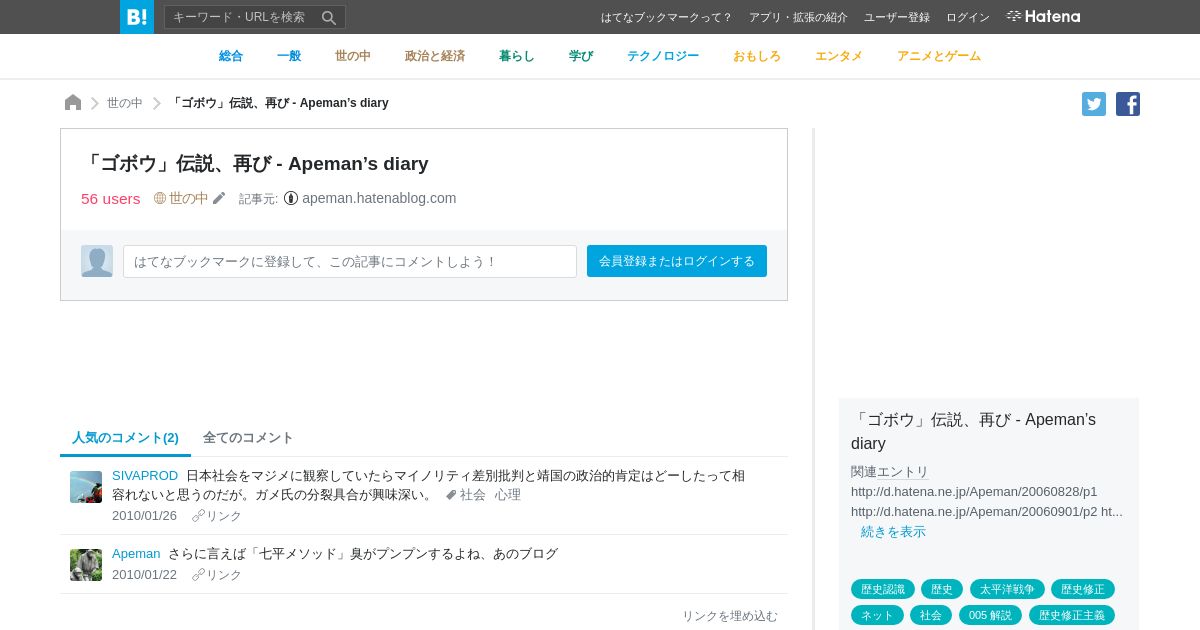
Task: Click the 歴史 tag pill
Action: (x=942, y=589)
